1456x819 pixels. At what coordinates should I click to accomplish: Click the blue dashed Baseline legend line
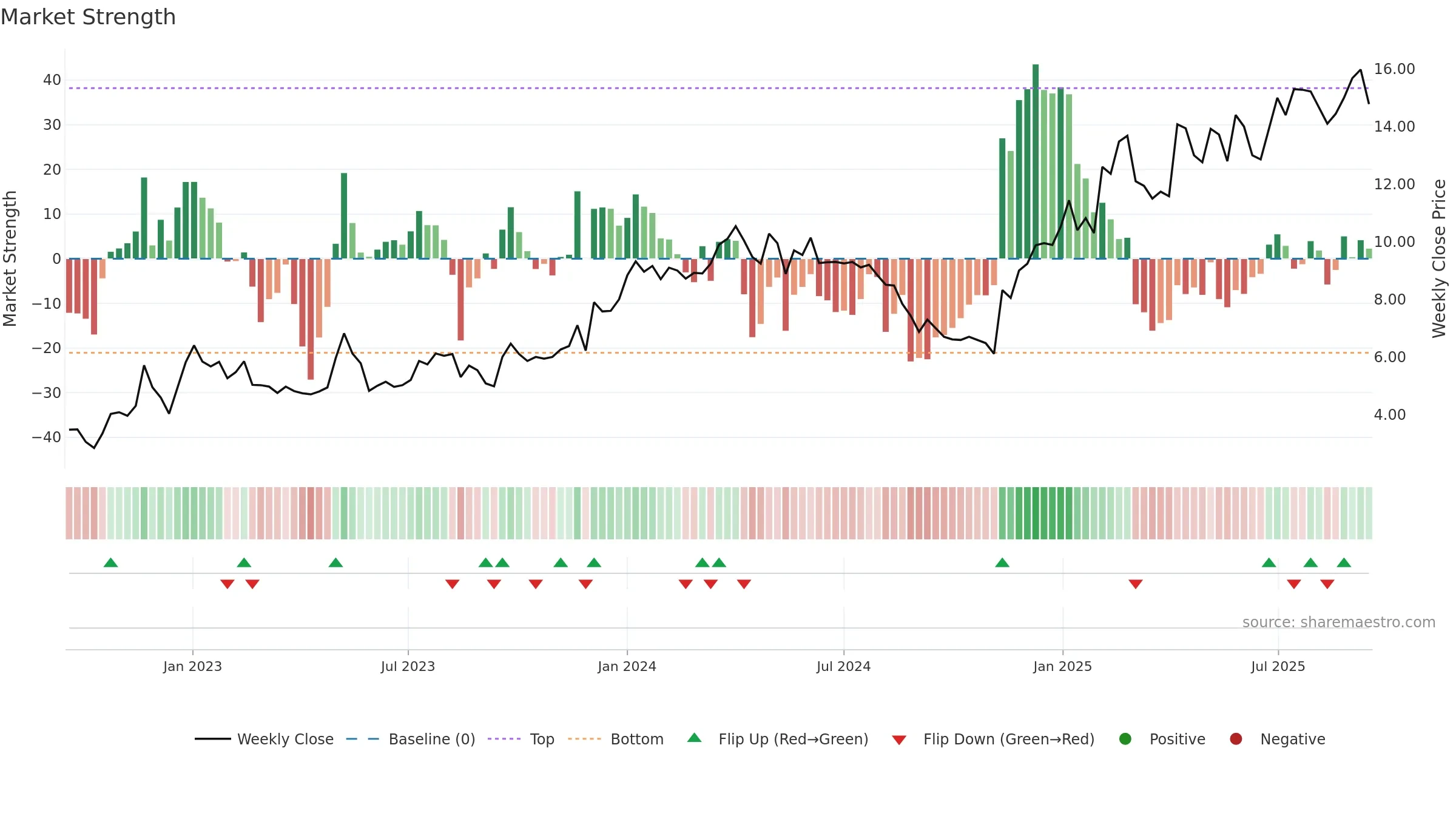tap(362, 739)
